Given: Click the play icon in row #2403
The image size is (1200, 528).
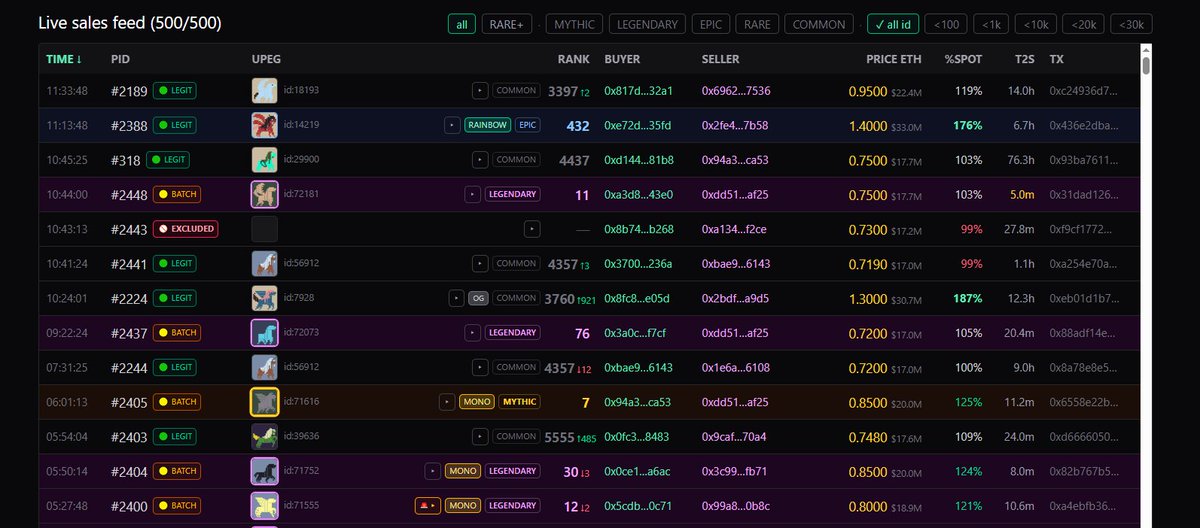Looking at the screenshot, I should click(x=480, y=436).
